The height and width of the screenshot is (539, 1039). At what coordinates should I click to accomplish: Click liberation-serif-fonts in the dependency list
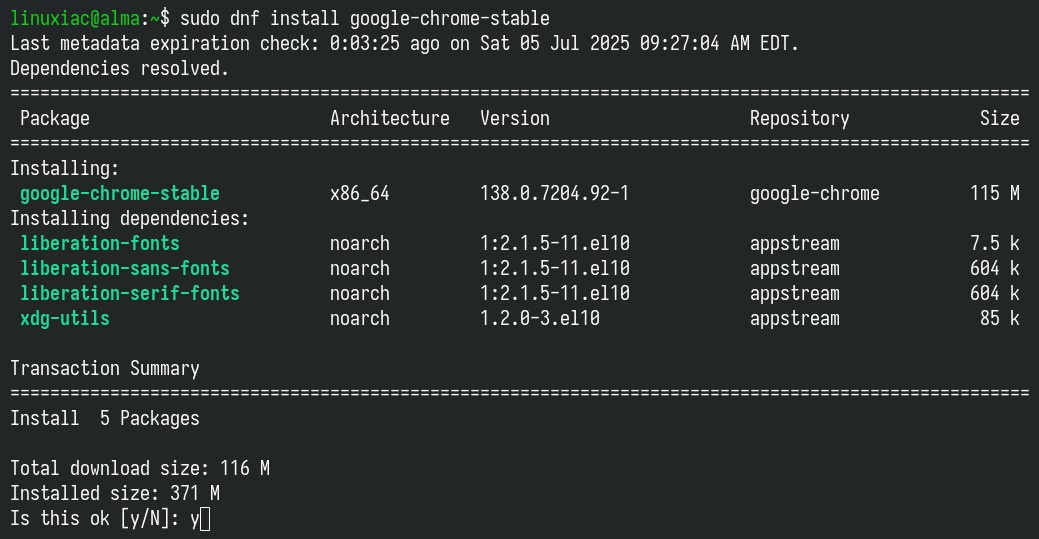(130, 293)
